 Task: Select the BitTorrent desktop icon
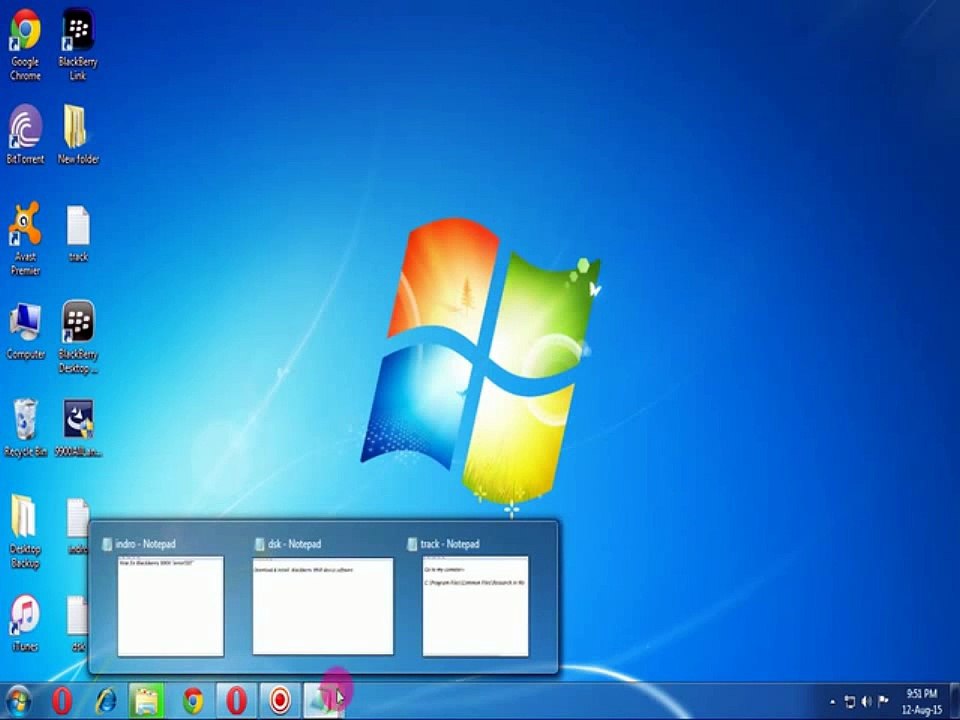click(x=25, y=135)
